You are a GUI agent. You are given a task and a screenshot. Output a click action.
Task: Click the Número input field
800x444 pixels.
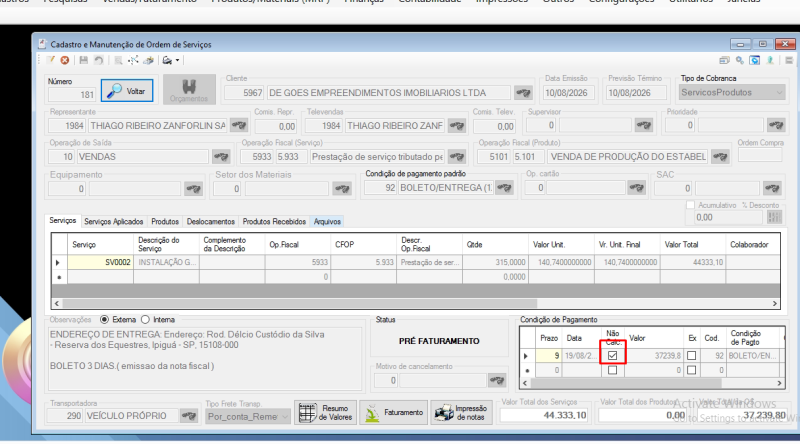point(71,94)
